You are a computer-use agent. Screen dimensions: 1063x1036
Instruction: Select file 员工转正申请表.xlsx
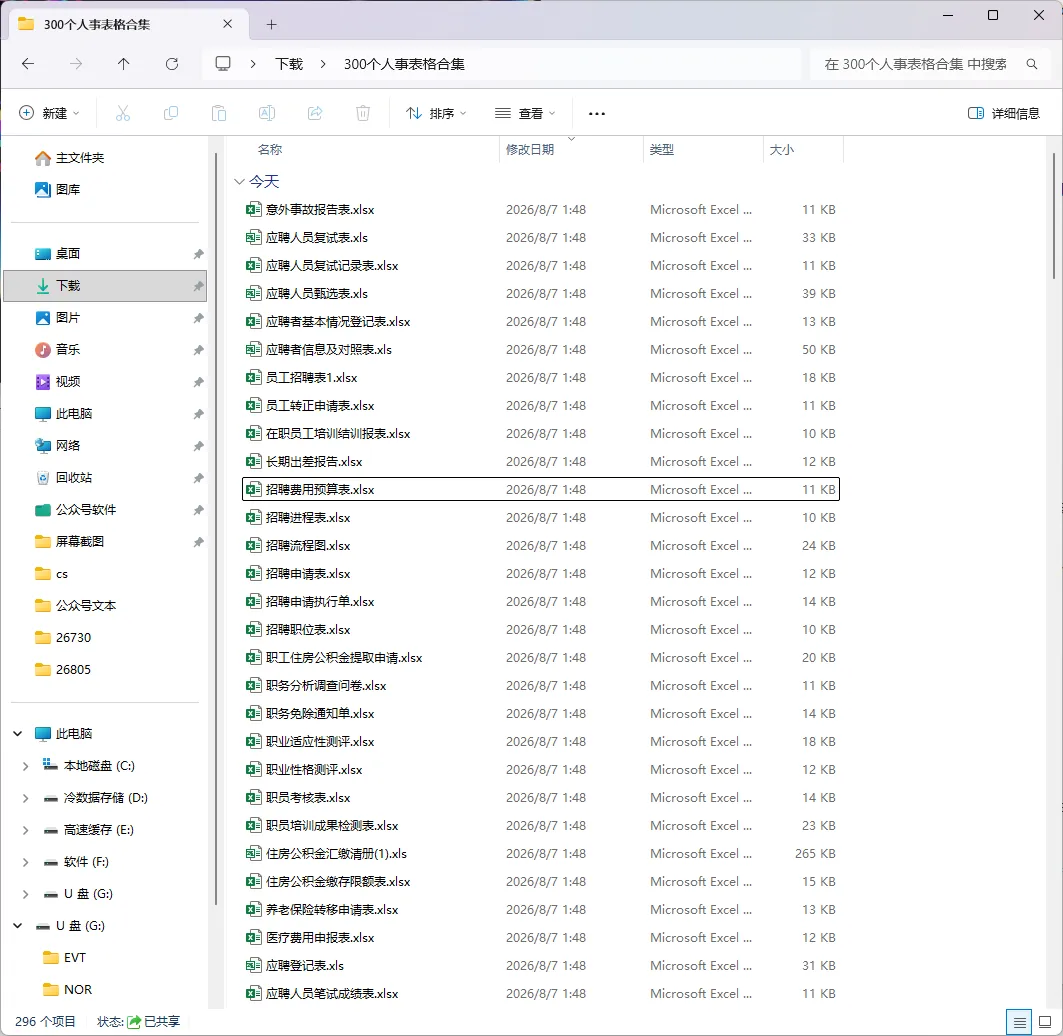point(540,405)
